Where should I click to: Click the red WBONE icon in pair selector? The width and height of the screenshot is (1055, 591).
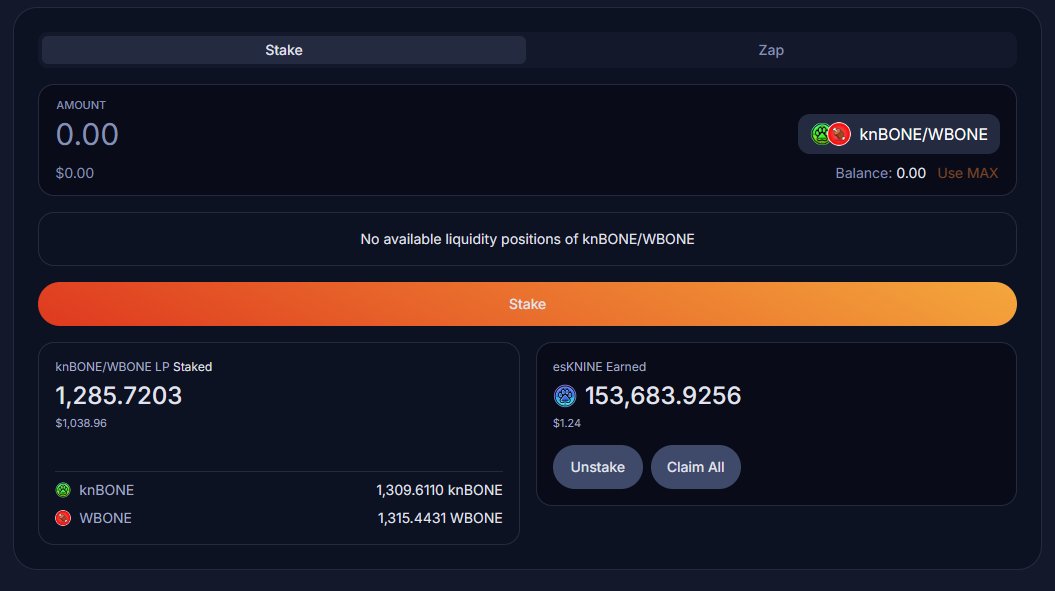[x=839, y=134]
